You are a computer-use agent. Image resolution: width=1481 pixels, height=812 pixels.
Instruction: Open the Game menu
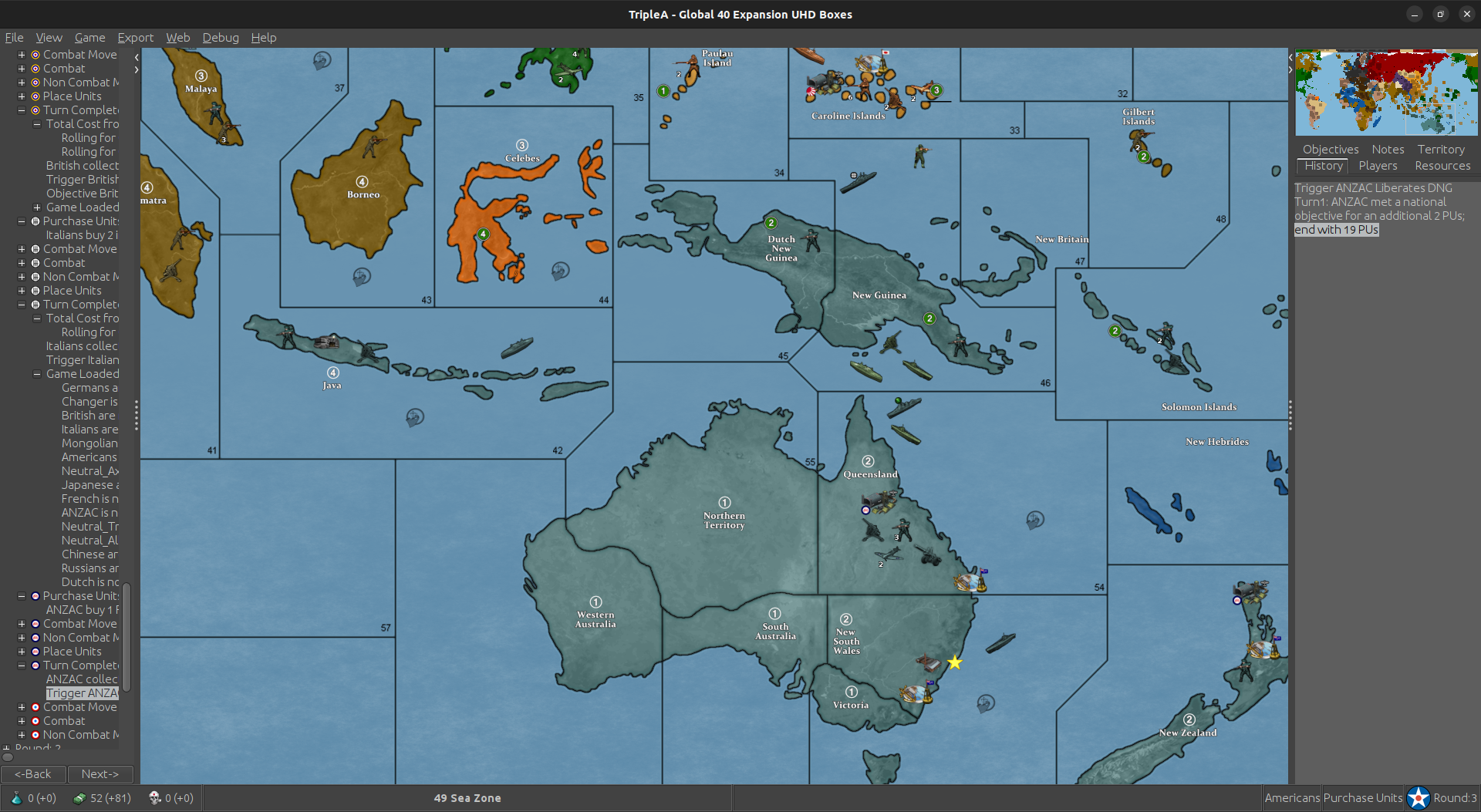pyautogui.click(x=89, y=37)
